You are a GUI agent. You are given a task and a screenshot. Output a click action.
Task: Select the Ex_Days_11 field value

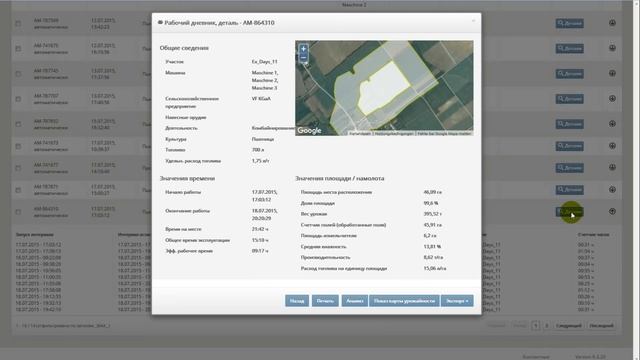(x=264, y=62)
